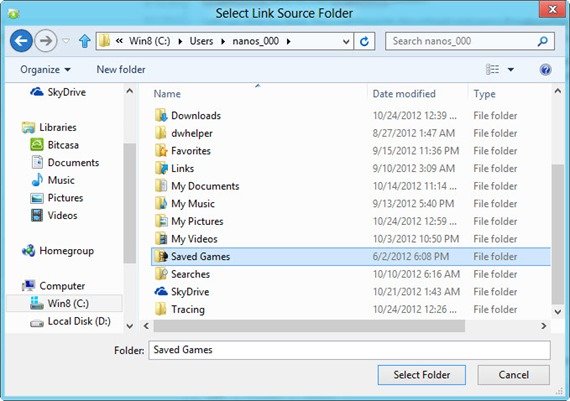Open the Organize menu
The width and height of the screenshot is (570, 401).
coord(45,69)
